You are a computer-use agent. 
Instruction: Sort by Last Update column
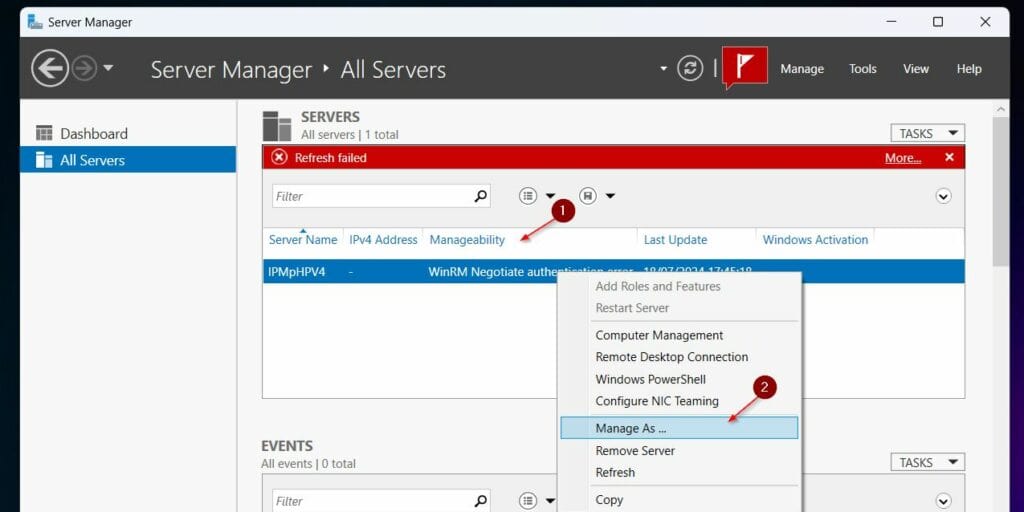[675, 240]
